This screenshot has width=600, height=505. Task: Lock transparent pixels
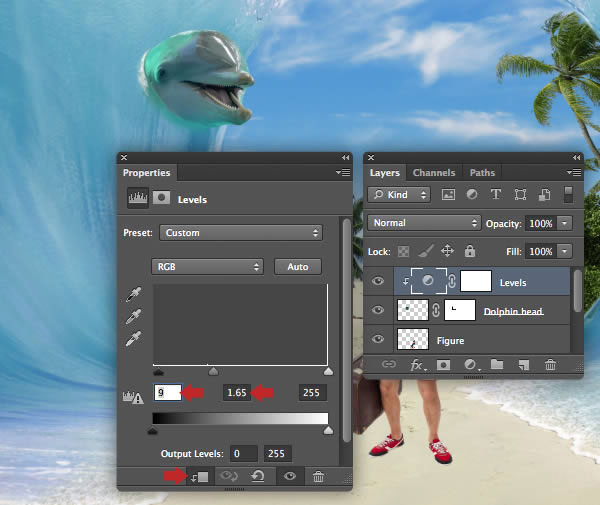click(x=403, y=251)
